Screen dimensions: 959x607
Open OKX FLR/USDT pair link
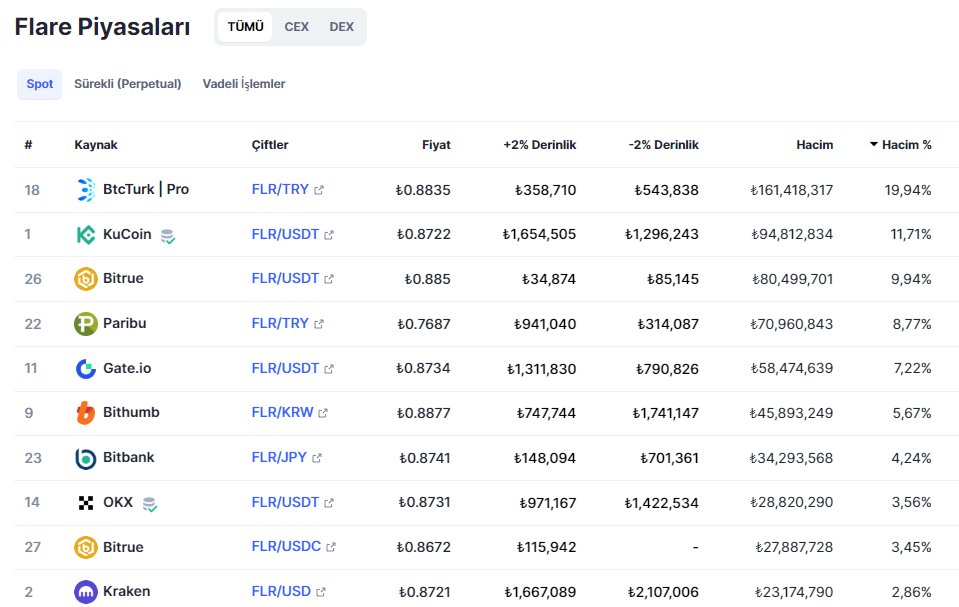click(x=285, y=502)
